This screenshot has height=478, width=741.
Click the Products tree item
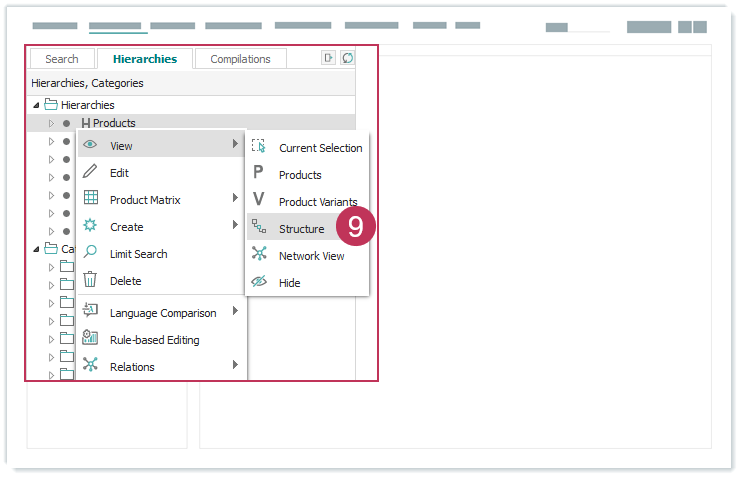point(113,123)
